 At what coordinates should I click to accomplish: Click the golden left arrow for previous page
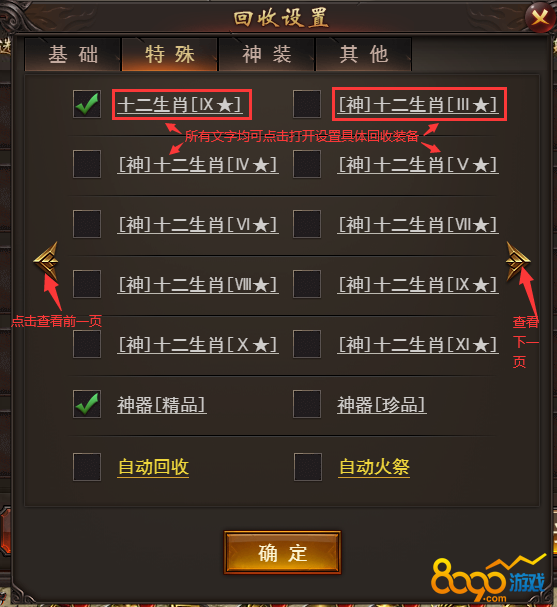pyautogui.click(x=46, y=261)
